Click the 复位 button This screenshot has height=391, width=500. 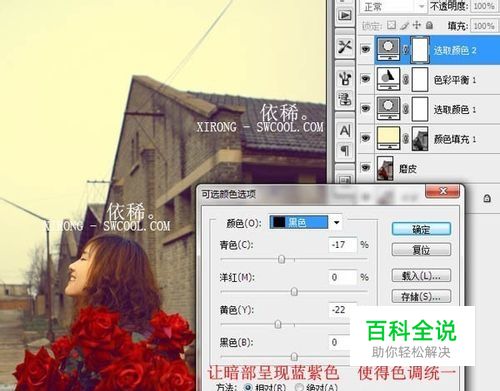coord(421,250)
